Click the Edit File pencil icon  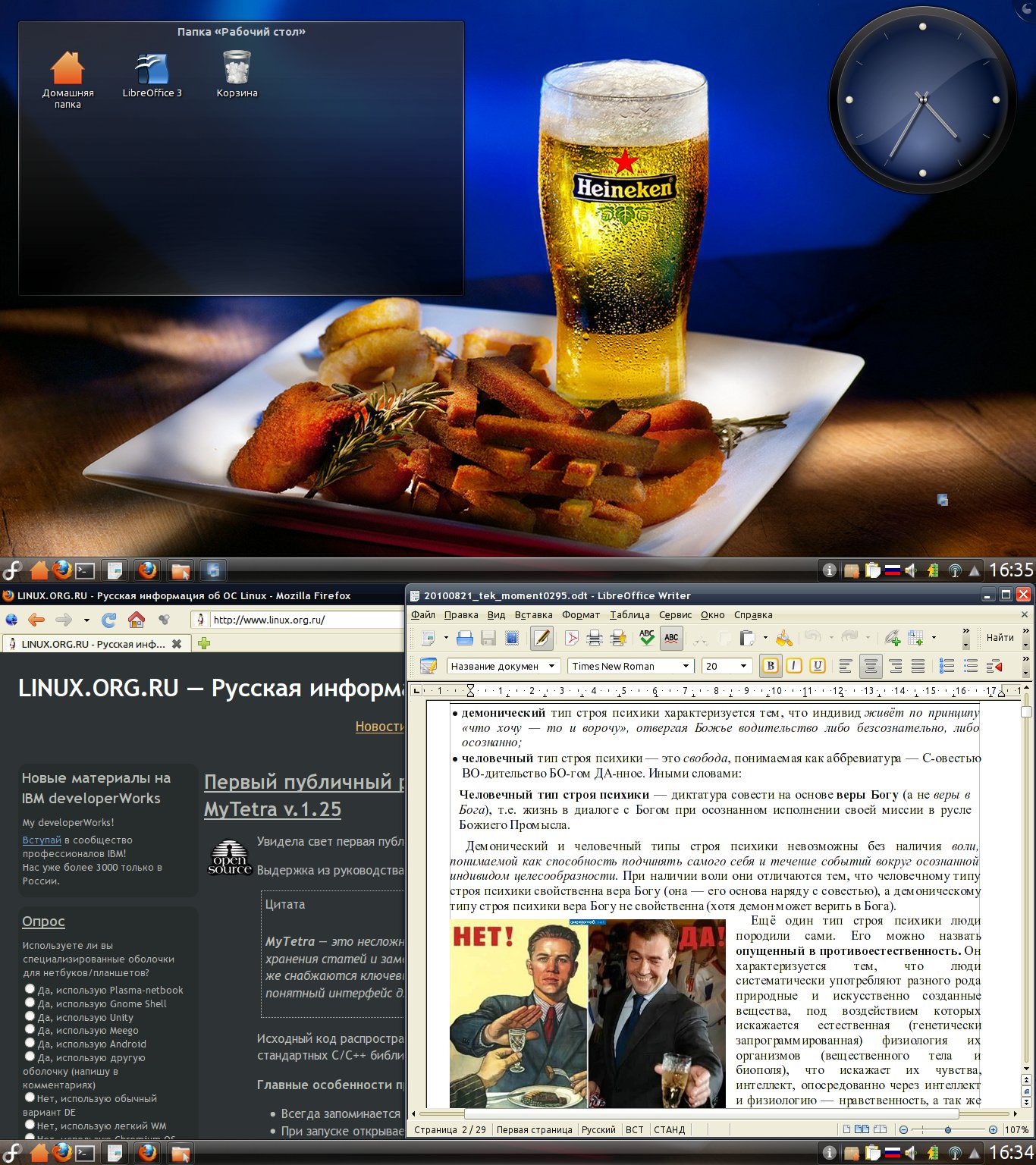[542, 639]
